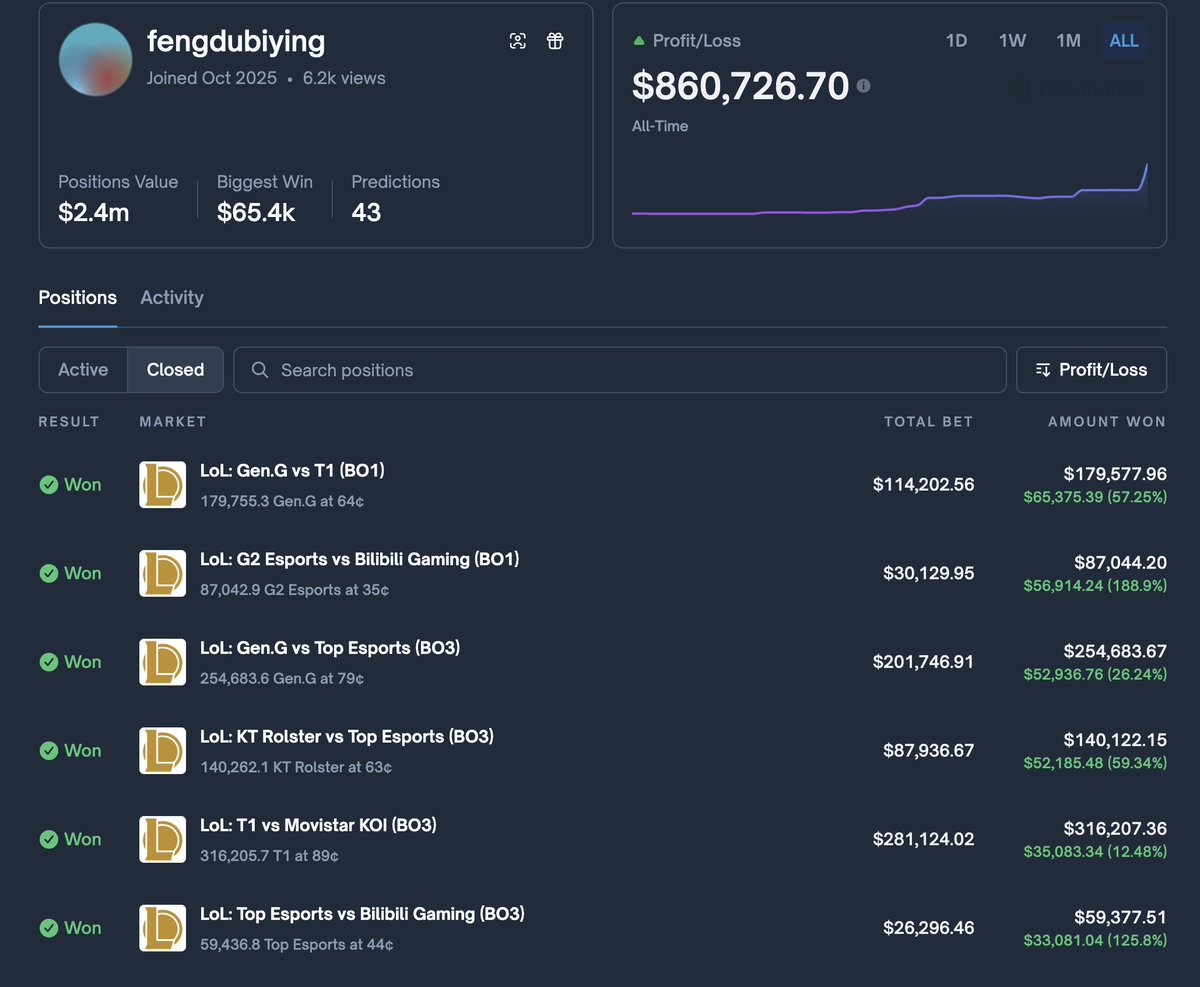Screen dimensions: 1200x987
Task: Click the fengdubiying profile avatar
Action: (96, 60)
